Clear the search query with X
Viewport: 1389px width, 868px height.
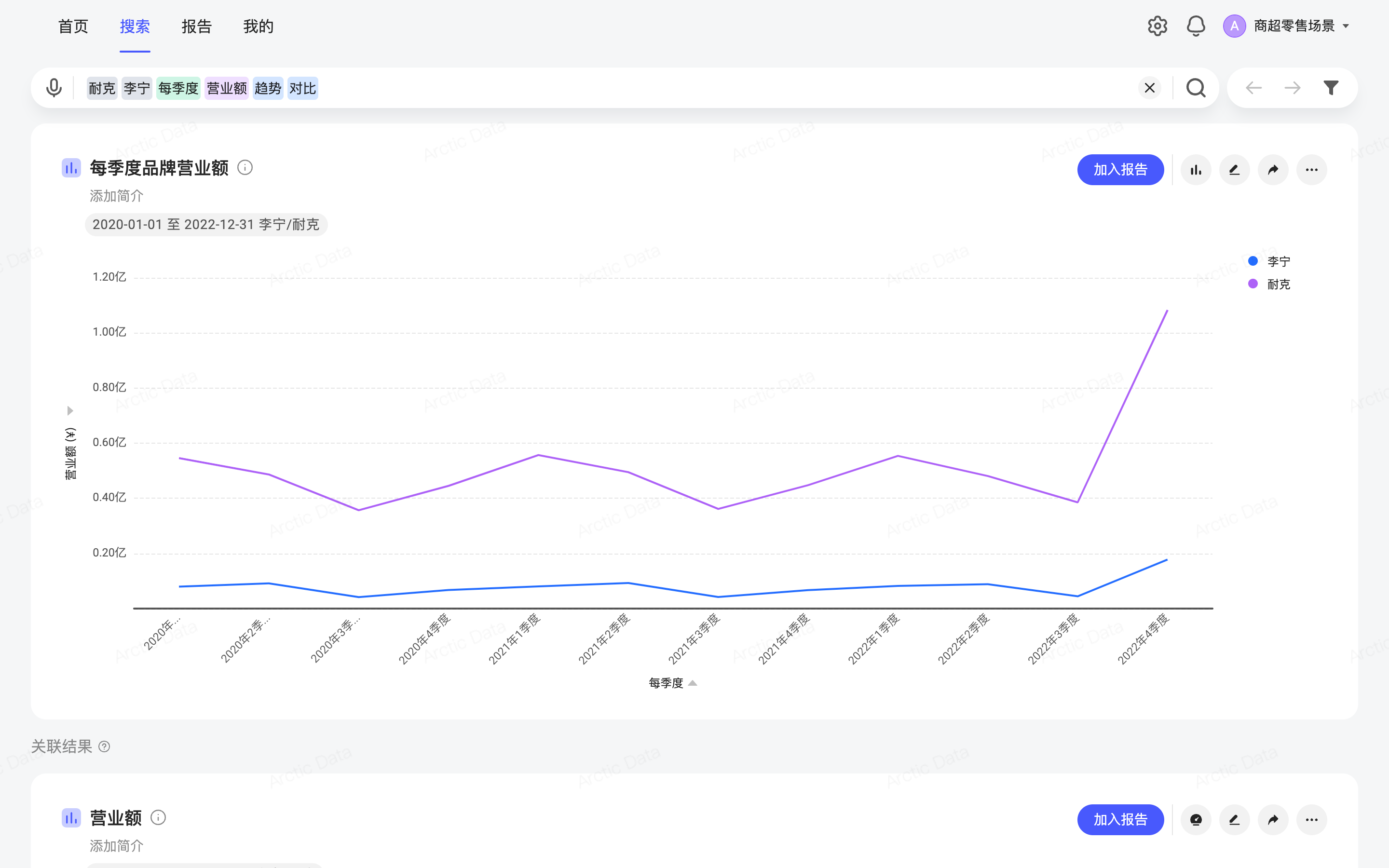pos(1150,88)
